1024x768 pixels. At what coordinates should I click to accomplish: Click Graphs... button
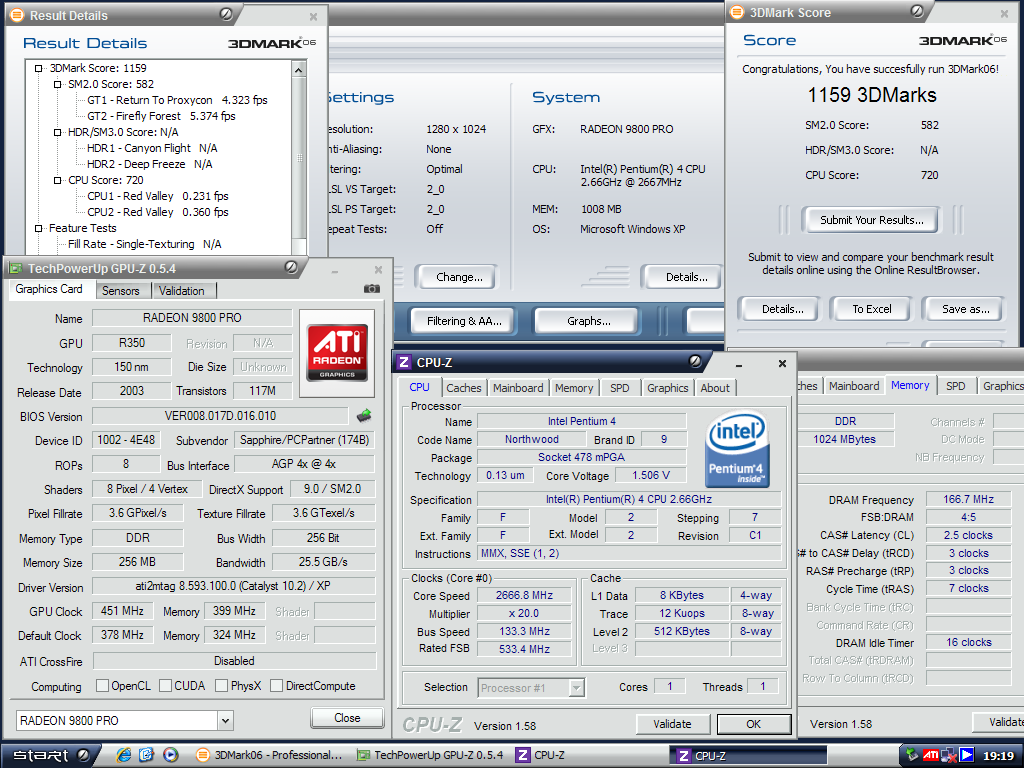coord(588,321)
